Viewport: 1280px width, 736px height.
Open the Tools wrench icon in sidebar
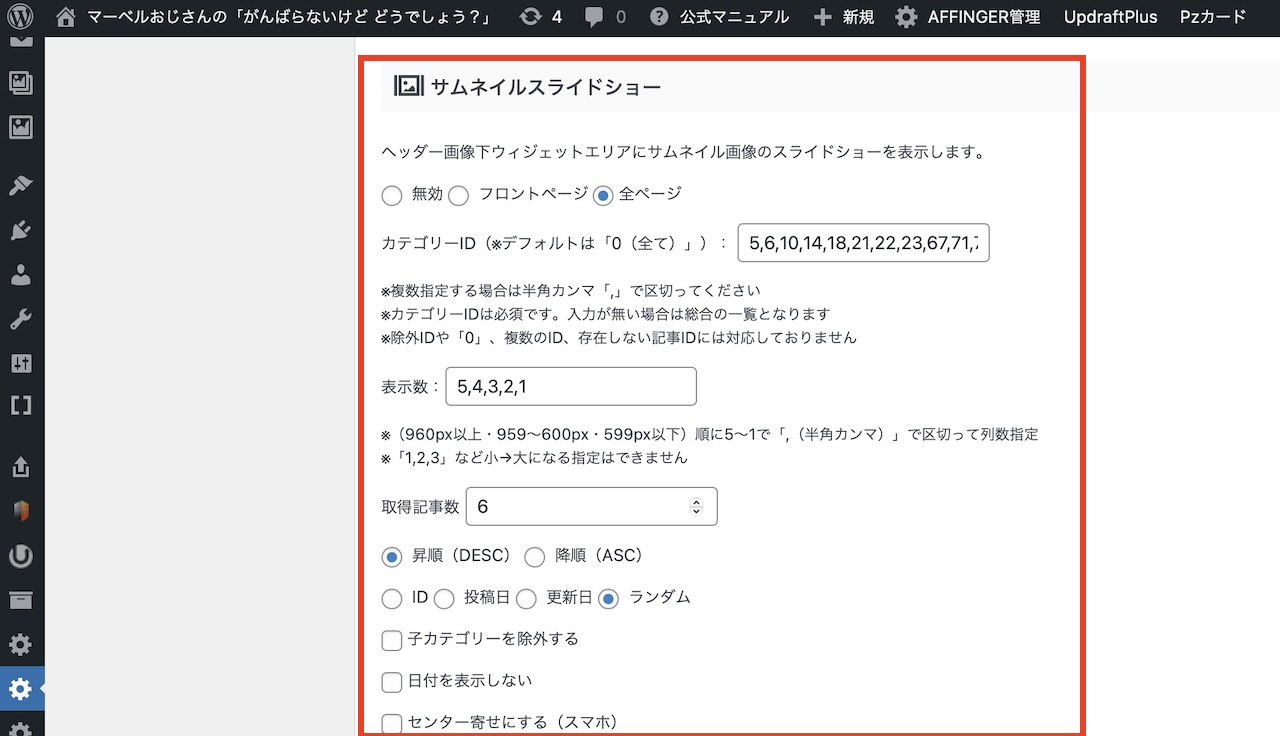tap(21, 320)
